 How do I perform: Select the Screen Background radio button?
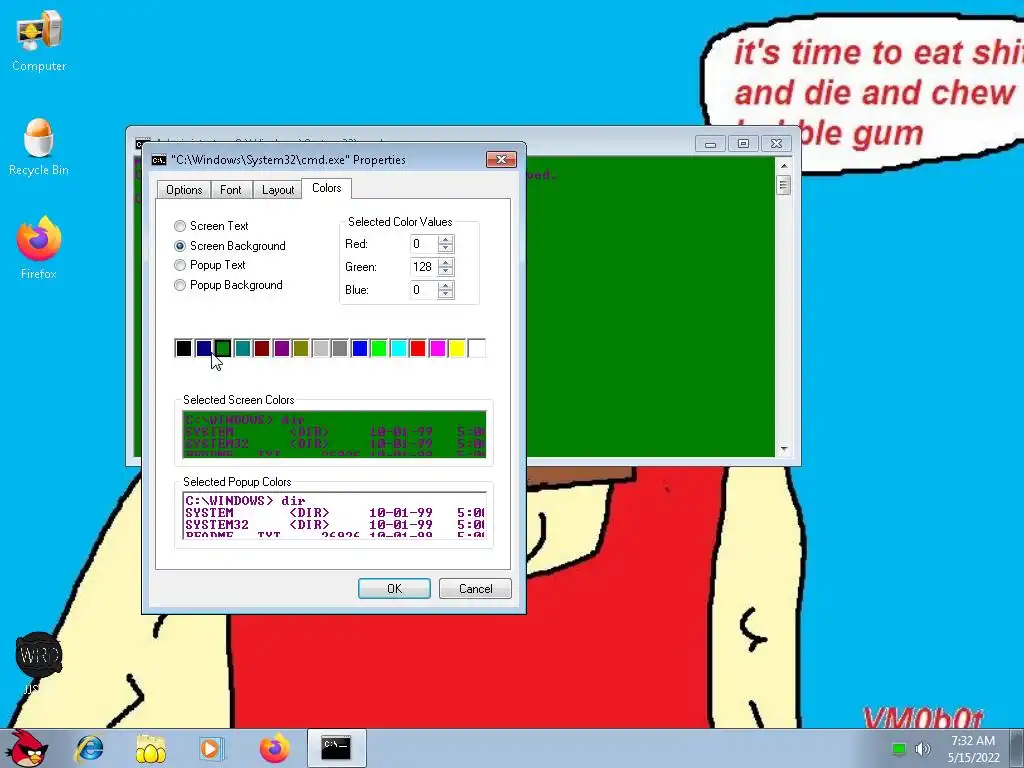click(180, 246)
